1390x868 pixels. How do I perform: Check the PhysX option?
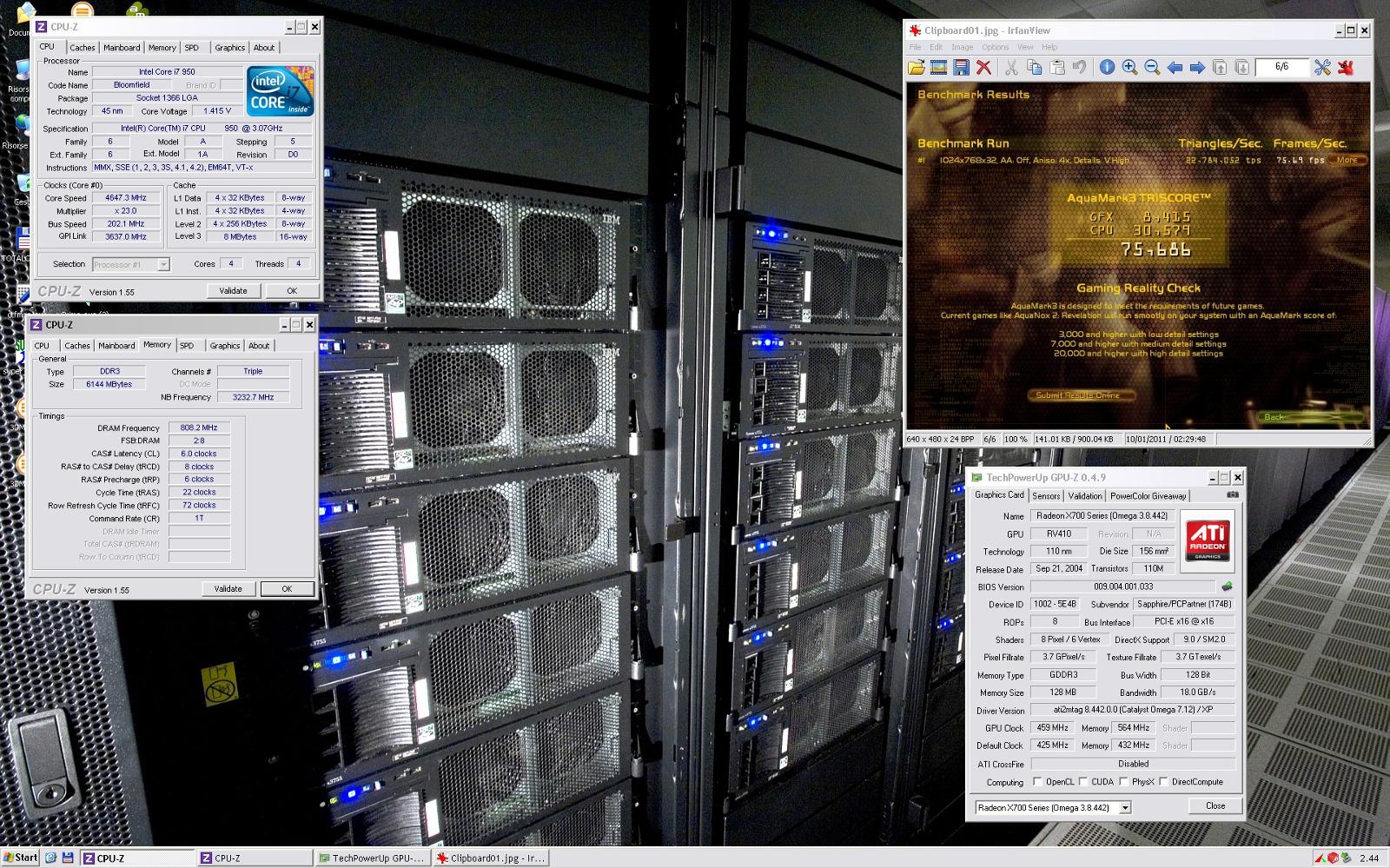[1123, 782]
